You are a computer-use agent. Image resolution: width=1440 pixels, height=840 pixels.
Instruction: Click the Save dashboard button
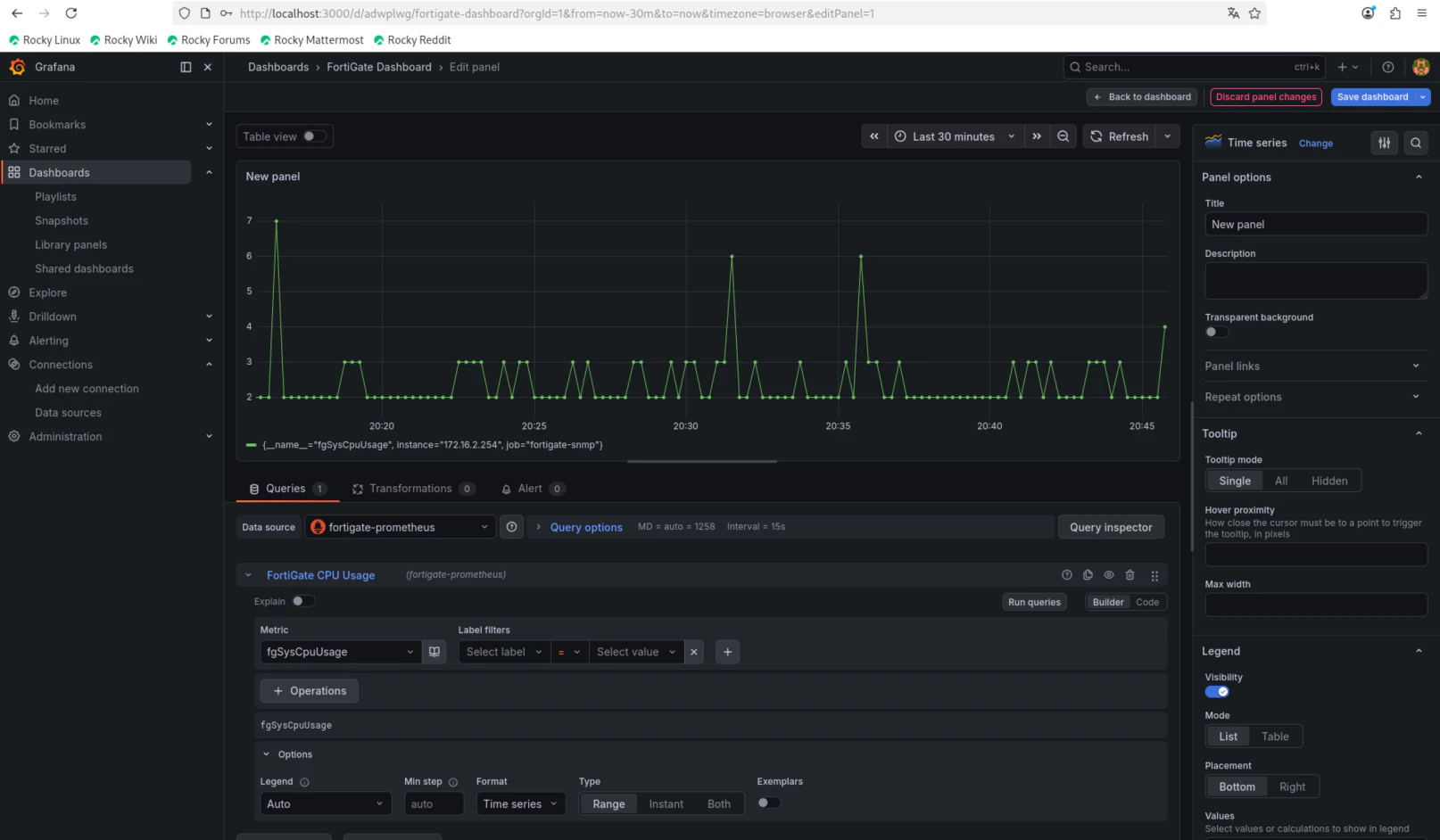[1372, 97]
